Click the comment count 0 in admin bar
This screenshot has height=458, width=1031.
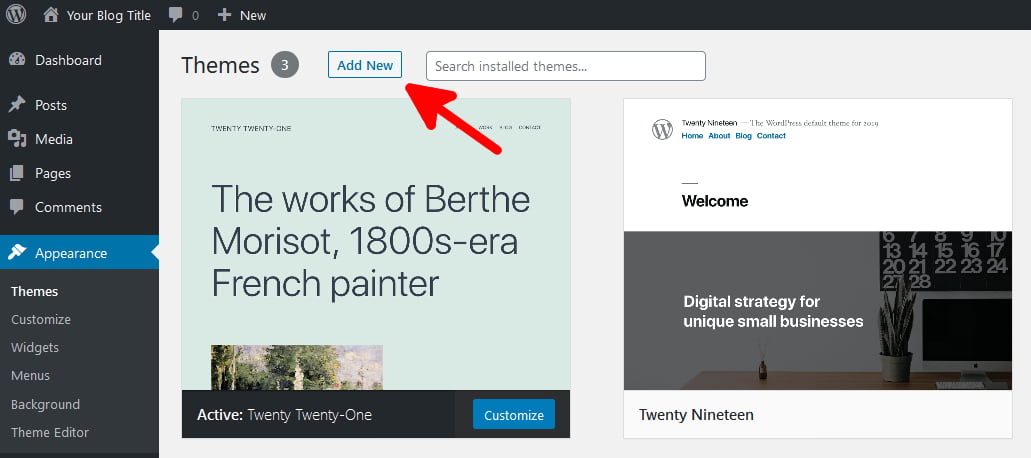pyautogui.click(x=195, y=16)
